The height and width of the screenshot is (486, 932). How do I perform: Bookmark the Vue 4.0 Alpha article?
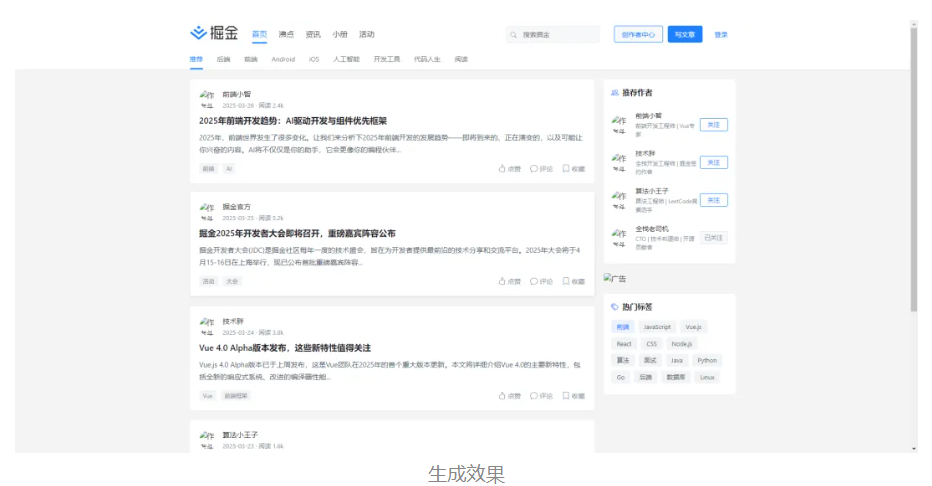573,396
